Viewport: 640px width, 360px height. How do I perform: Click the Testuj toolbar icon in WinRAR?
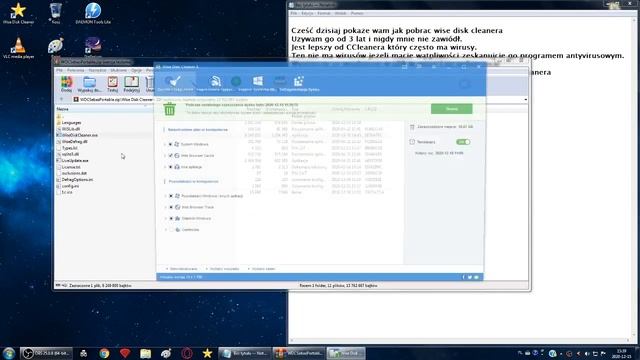point(112,84)
